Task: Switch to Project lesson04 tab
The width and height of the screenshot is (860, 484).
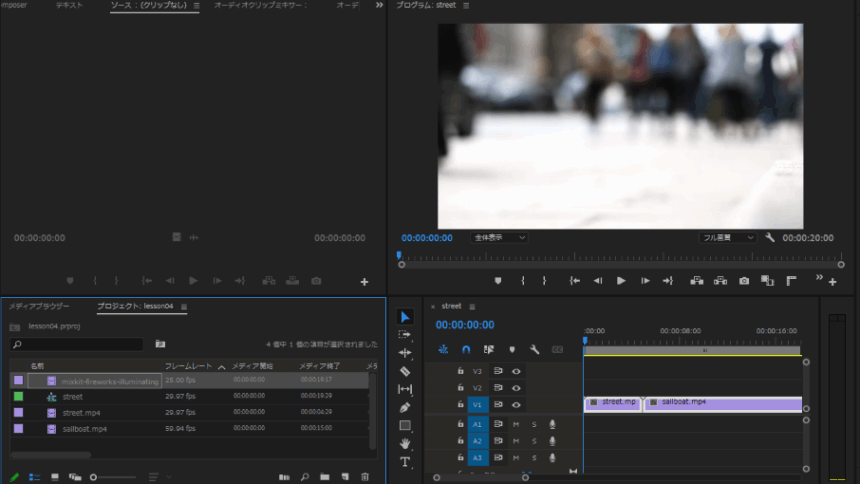Action: (x=135, y=306)
